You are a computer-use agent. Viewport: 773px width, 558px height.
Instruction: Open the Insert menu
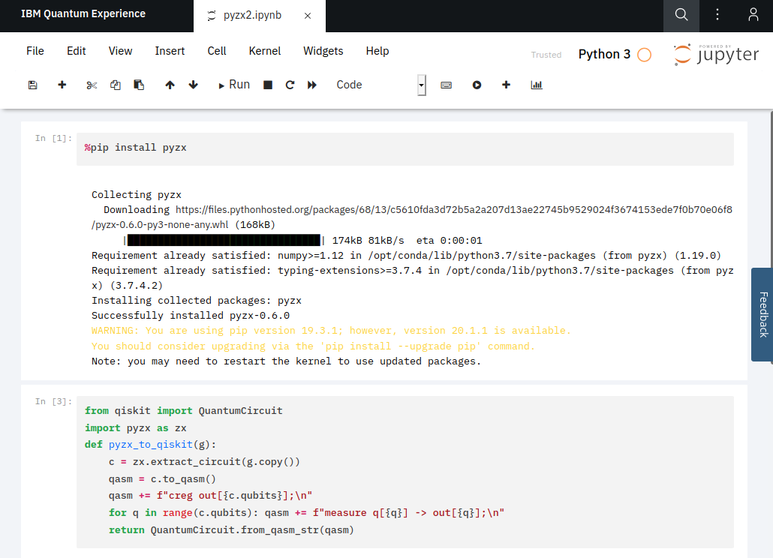(x=170, y=51)
